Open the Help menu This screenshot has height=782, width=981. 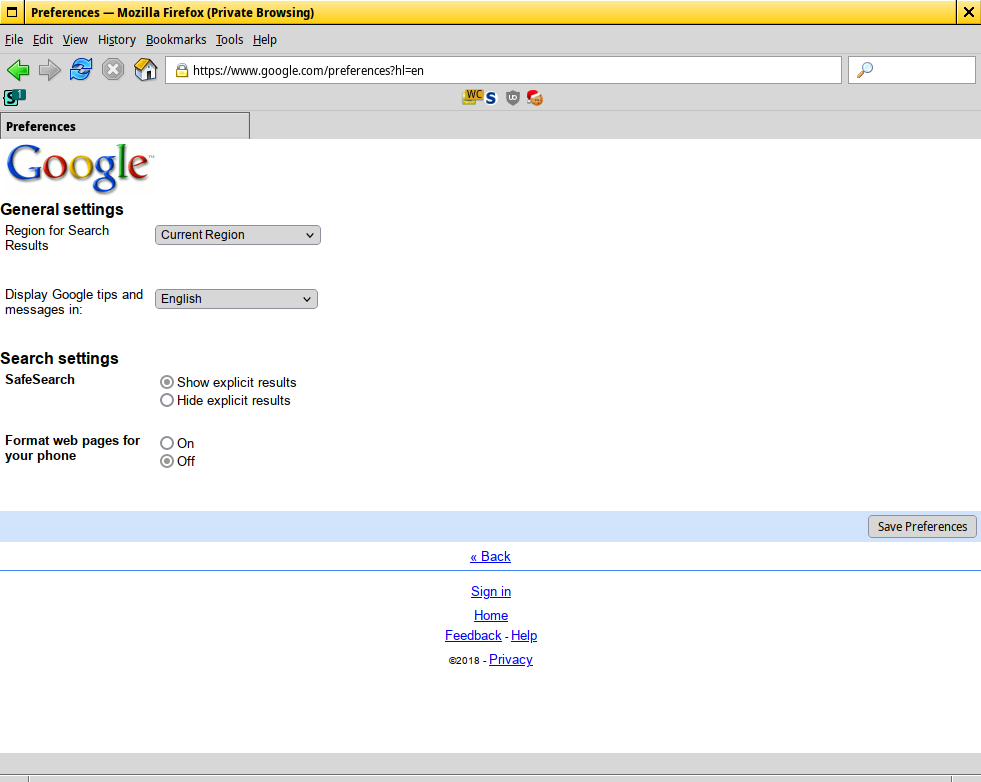click(265, 39)
